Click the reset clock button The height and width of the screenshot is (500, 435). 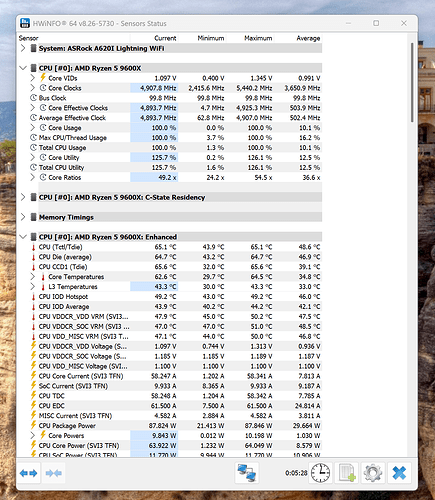coord(320,473)
